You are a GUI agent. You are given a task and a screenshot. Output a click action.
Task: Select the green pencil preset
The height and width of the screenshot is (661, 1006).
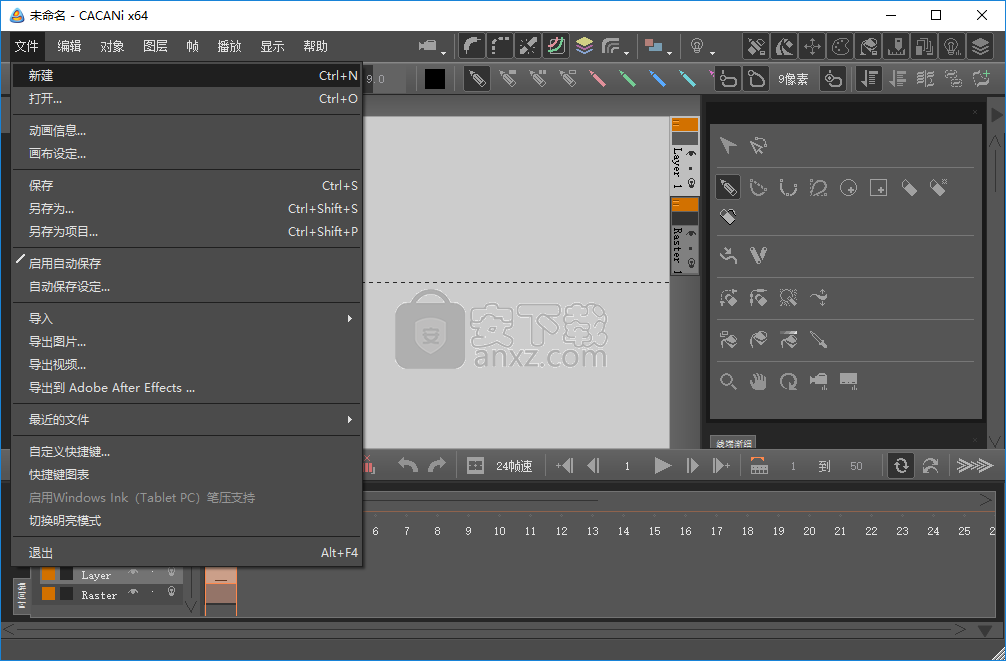point(627,78)
